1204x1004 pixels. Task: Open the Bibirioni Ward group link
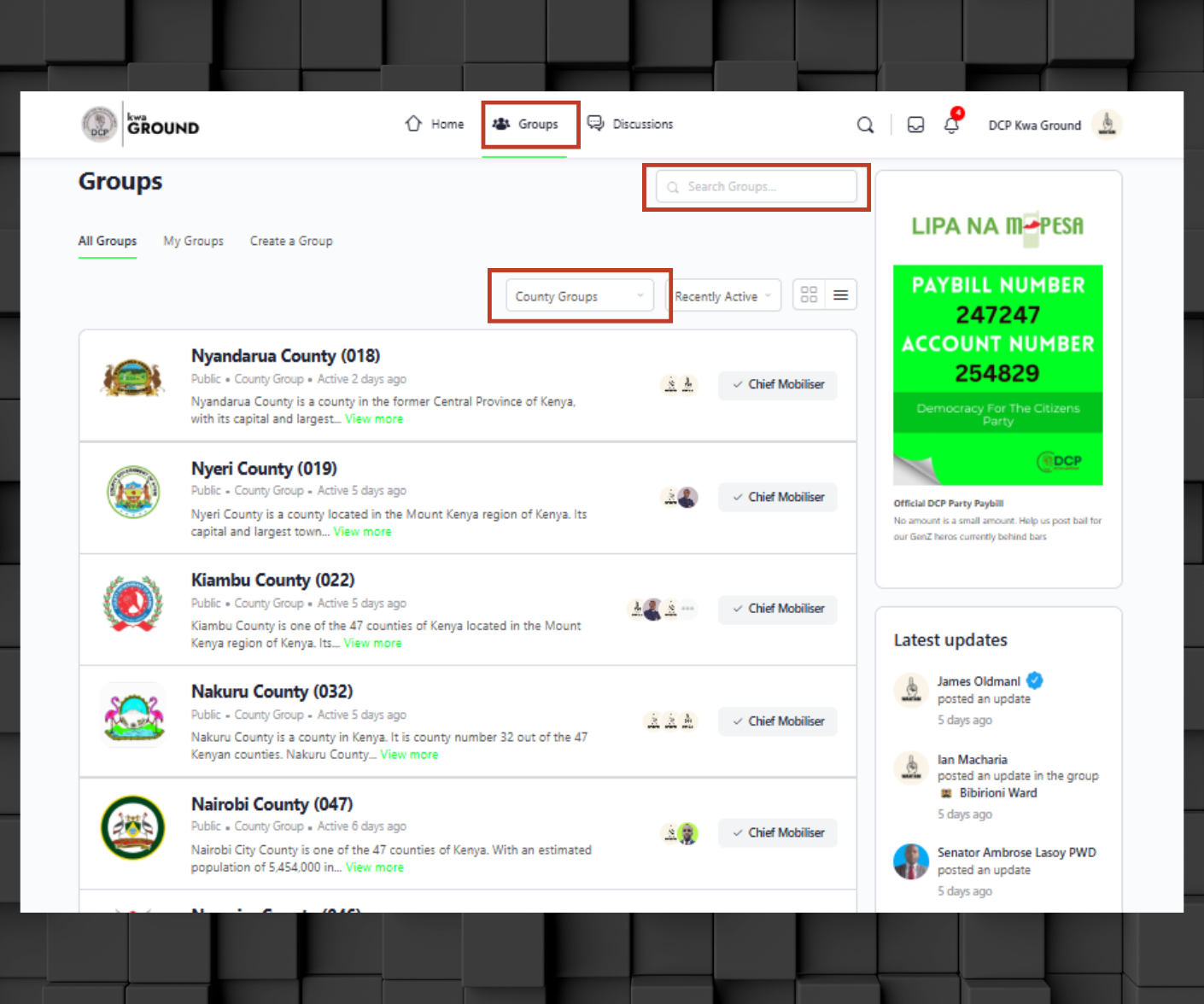(x=997, y=793)
